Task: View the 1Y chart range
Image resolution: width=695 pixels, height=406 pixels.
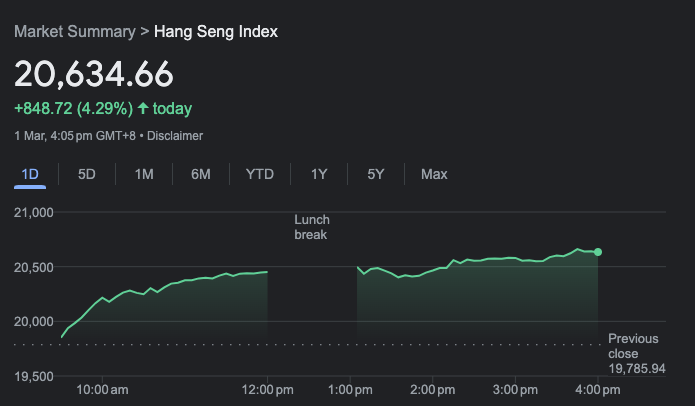Action: (319, 174)
